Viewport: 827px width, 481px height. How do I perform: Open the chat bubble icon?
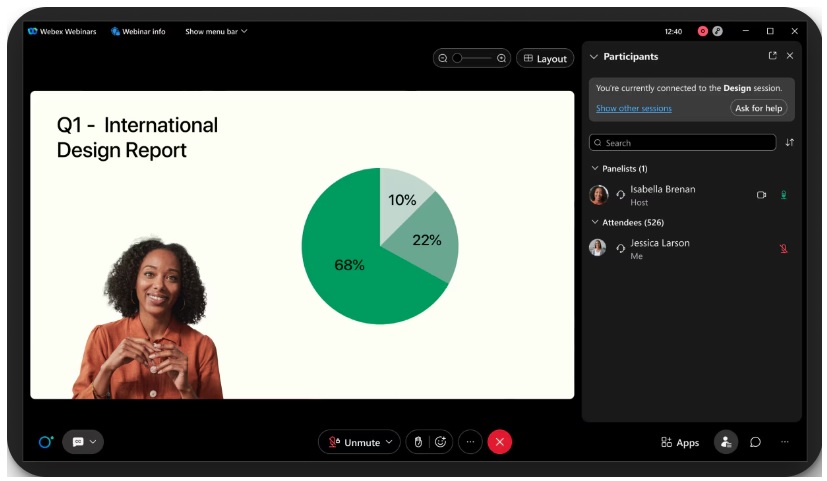755,442
